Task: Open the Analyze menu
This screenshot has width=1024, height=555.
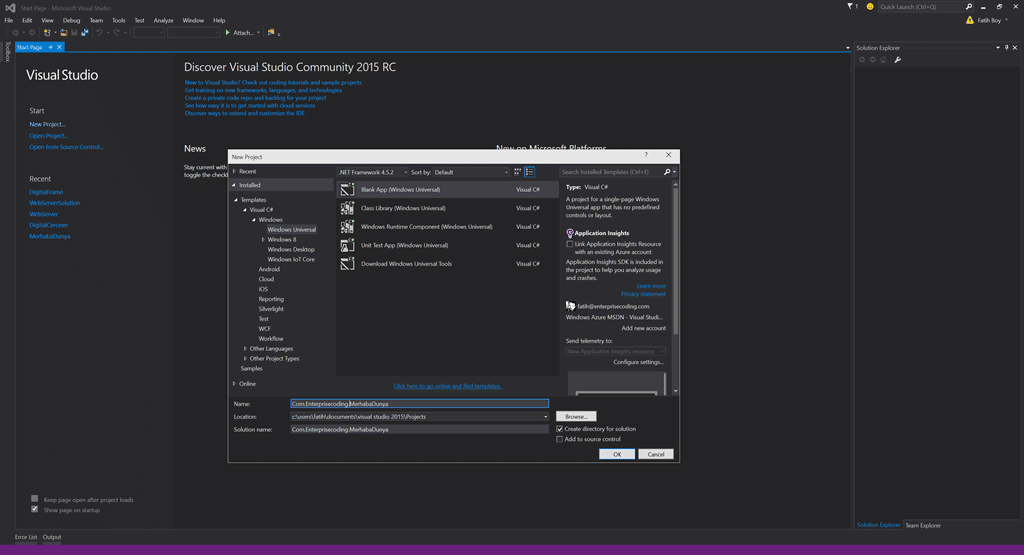Action: [163, 20]
